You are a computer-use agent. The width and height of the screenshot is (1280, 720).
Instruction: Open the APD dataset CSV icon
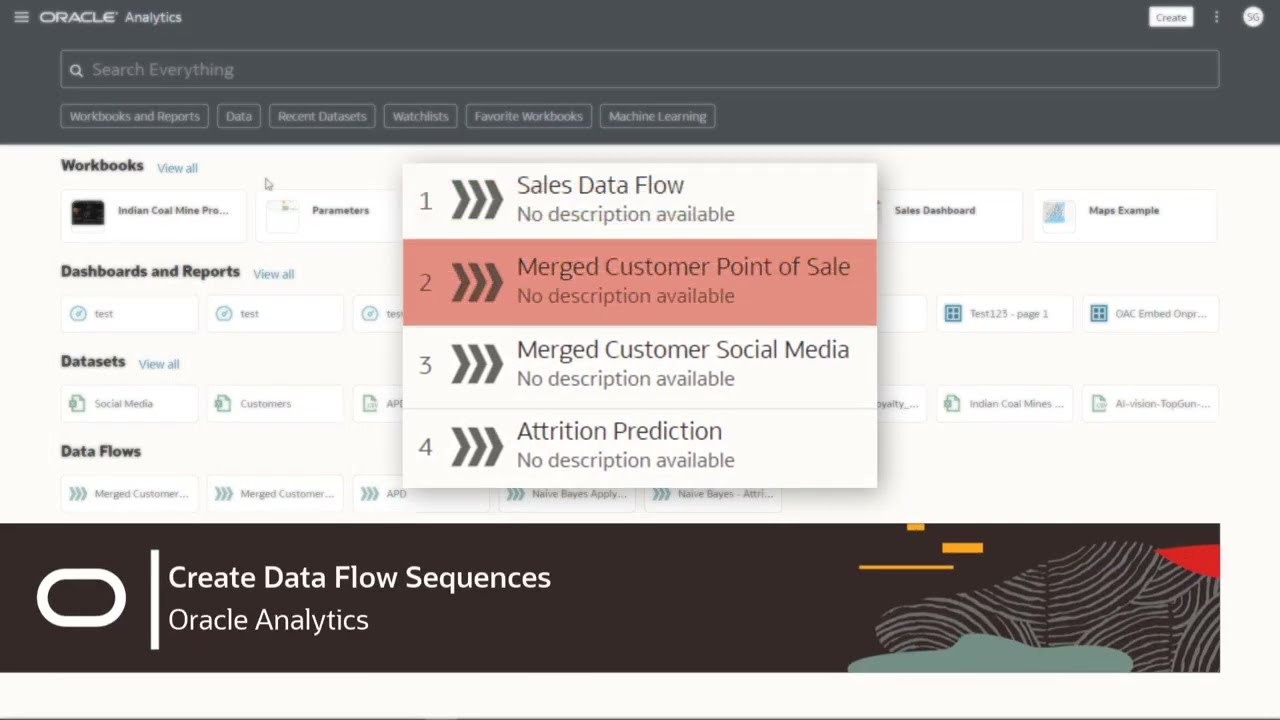pos(369,404)
